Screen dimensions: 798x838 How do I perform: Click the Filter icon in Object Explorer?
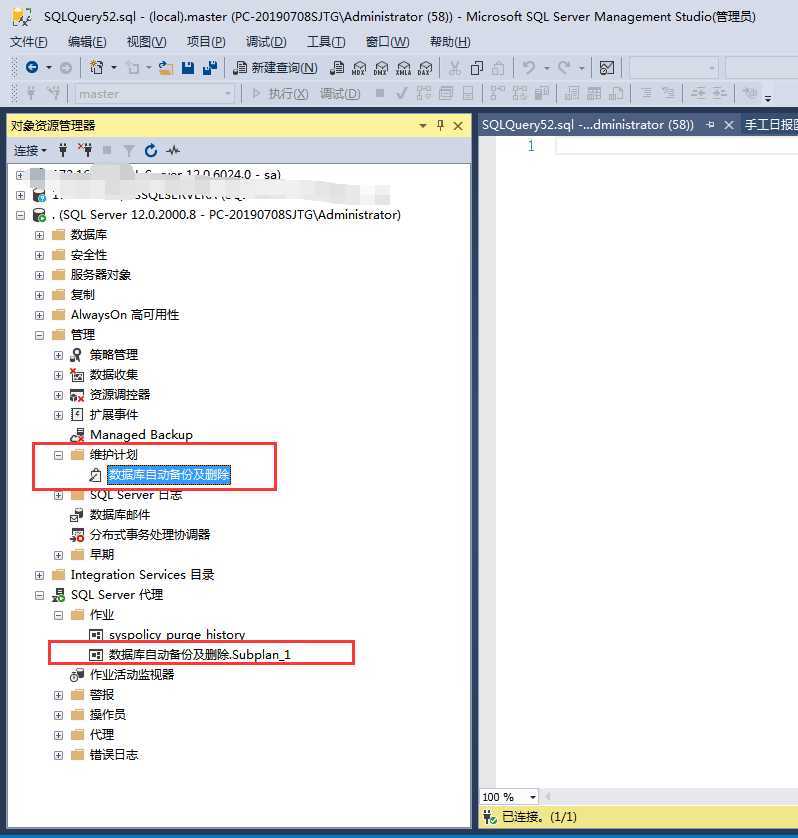[x=129, y=151]
